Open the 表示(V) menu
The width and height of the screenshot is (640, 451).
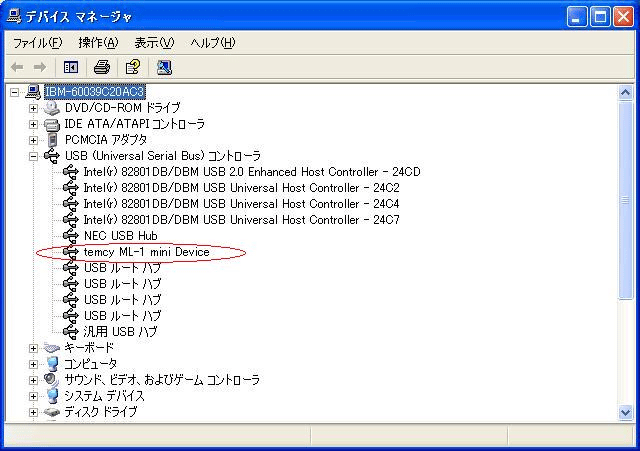(154, 43)
